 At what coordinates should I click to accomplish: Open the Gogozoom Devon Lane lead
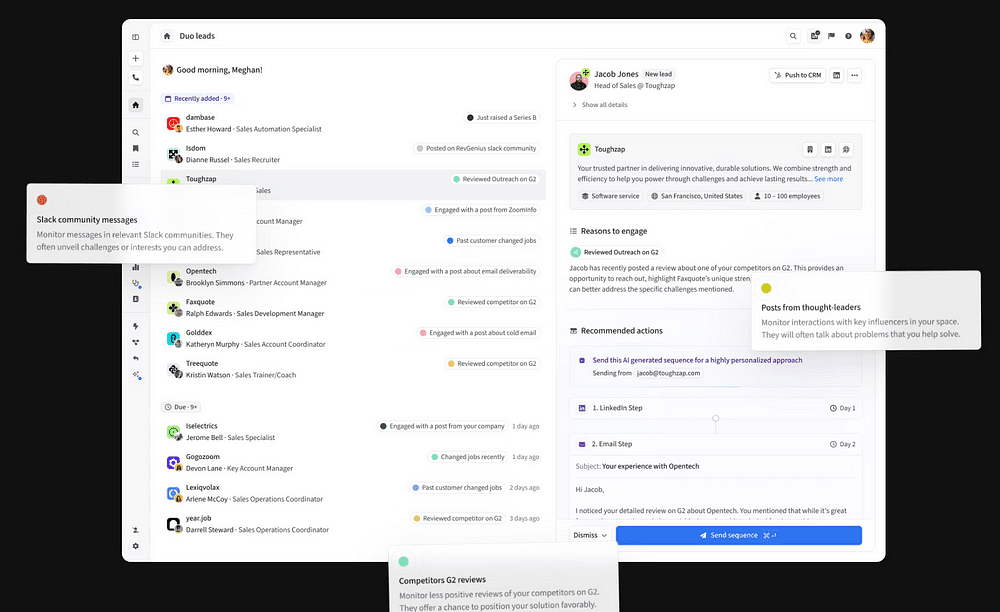tap(353, 462)
